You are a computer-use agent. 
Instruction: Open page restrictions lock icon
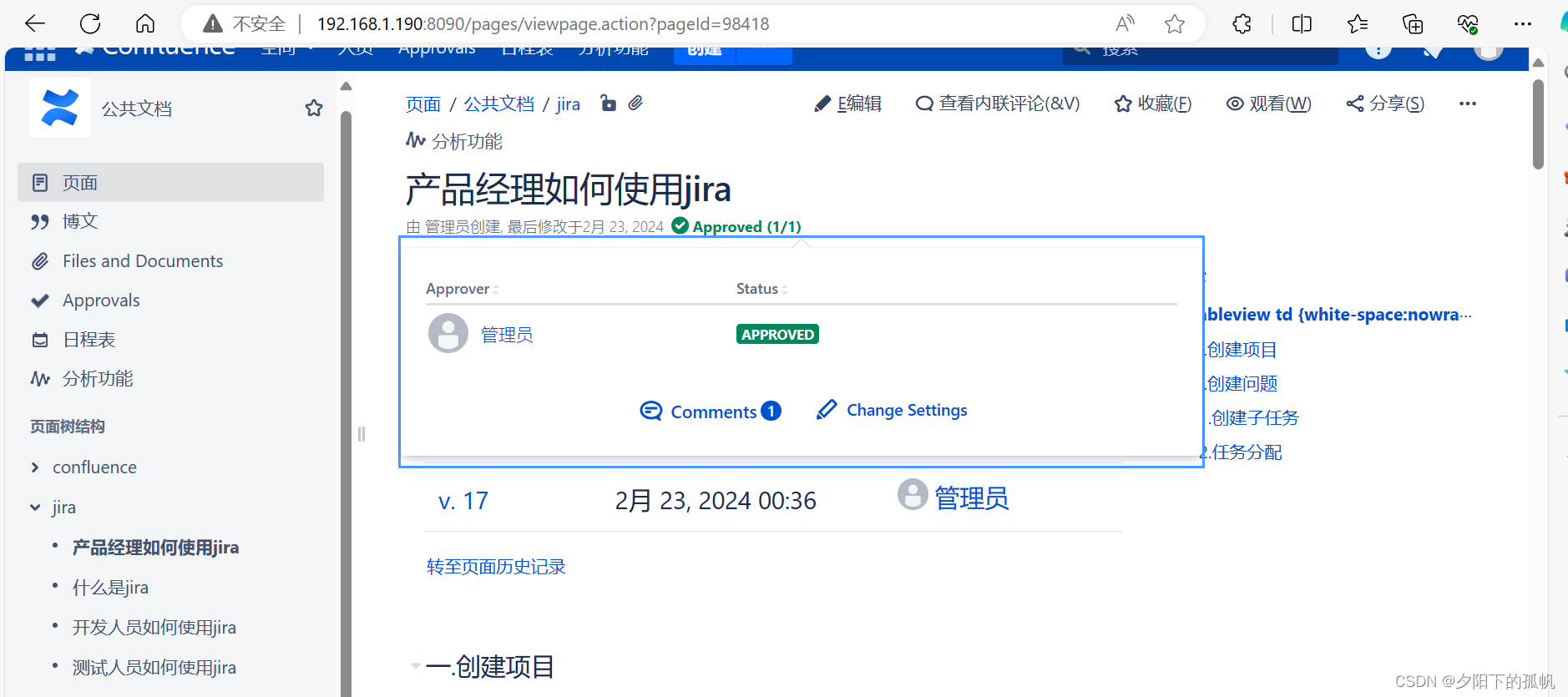click(x=609, y=104)
